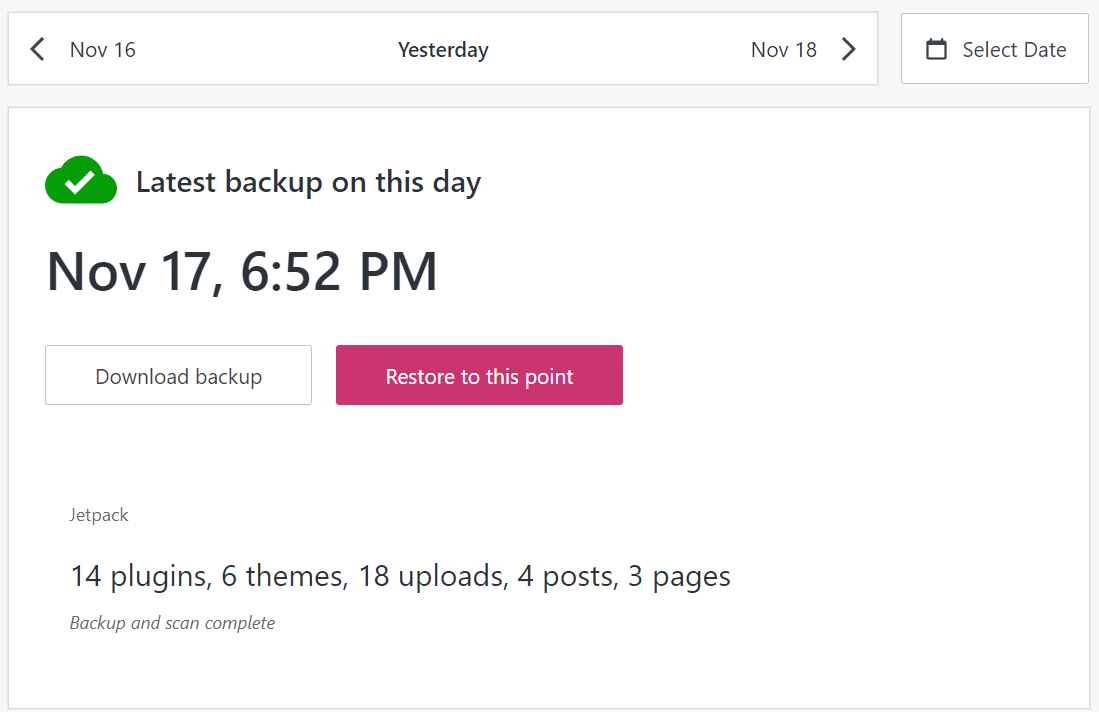Image resolution: width=1099 pixels, height=712 pixels.
Task: Select the forward navigation arrow next to Nov 18
Action: [x=848, y=48]
